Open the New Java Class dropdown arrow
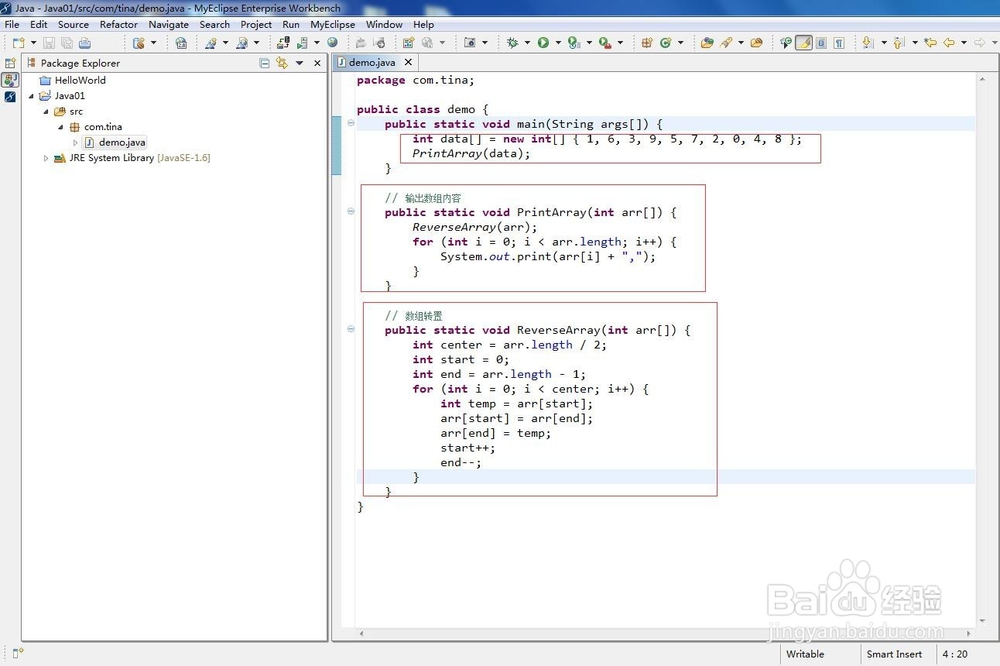 [x=680, y=43]
